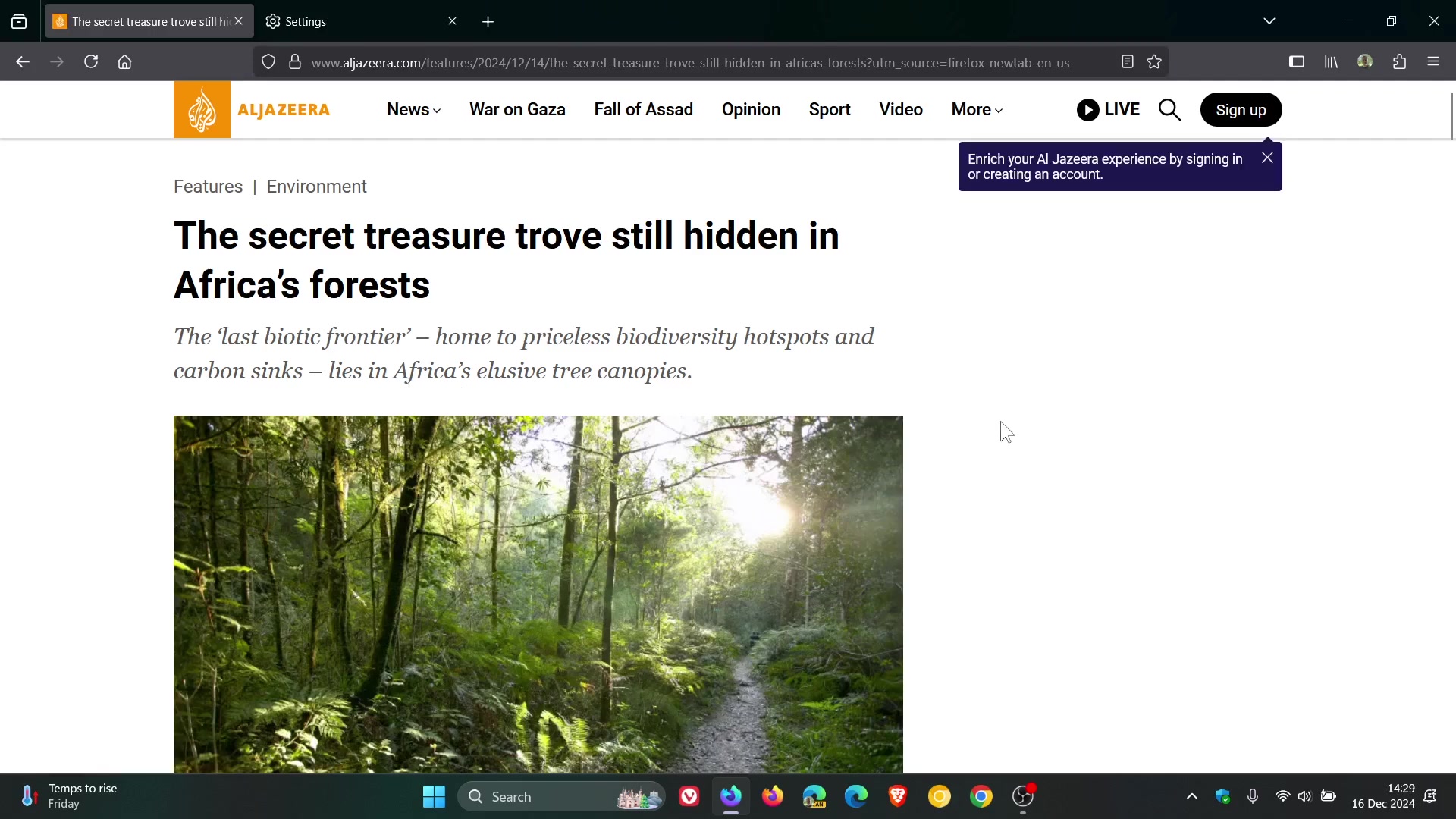This screenshot has width=1456, height=819.
Task: Show tracking protection shield info
Action: tap(268, 62)
